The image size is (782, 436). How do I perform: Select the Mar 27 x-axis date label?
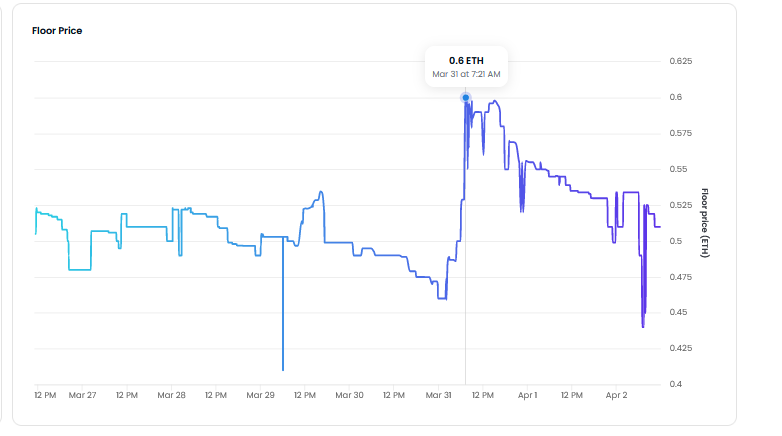coord(83,395)
